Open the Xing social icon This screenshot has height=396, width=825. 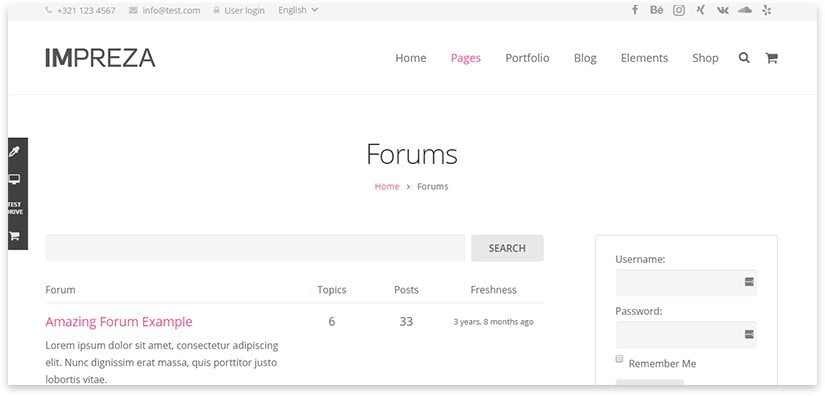[700, 10]
